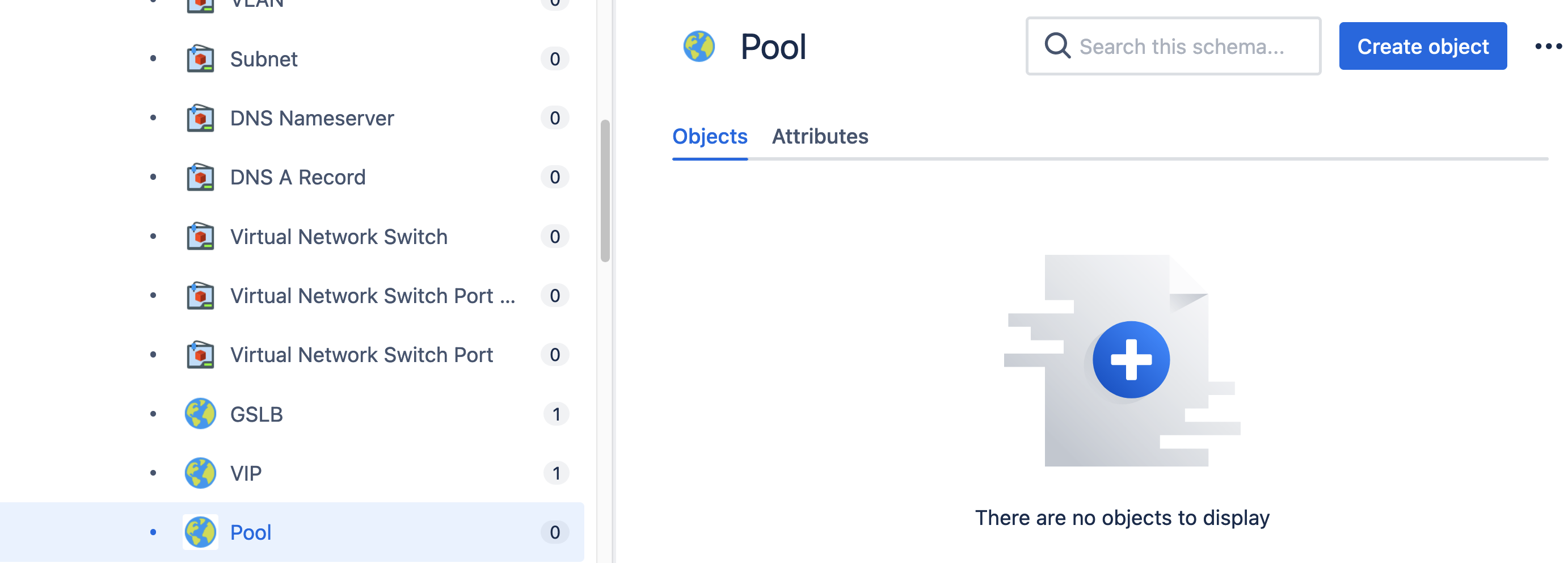Focus the Search this schema field

tap(1173, 47)
